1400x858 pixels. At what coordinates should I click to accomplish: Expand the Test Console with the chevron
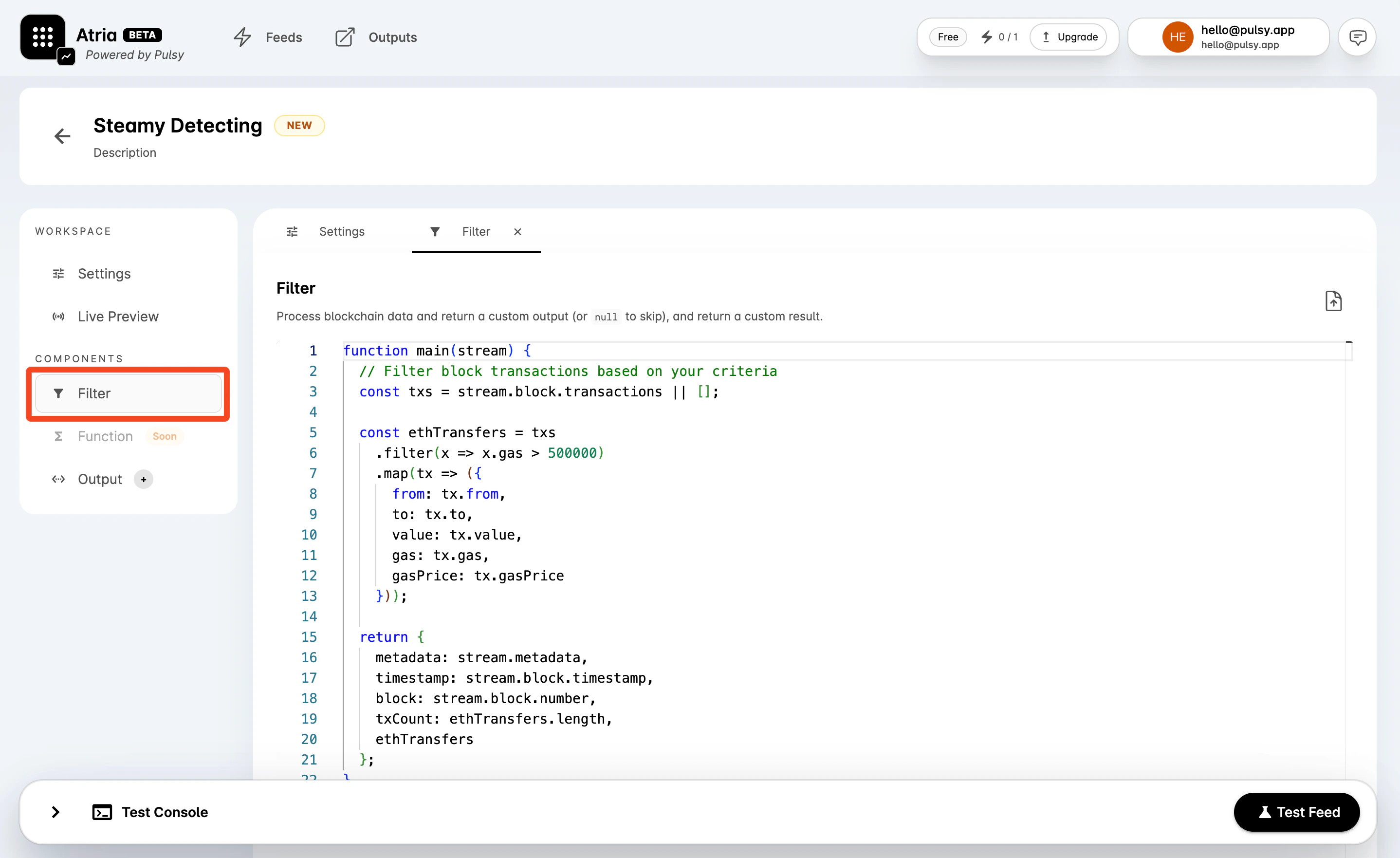(55, 812)
